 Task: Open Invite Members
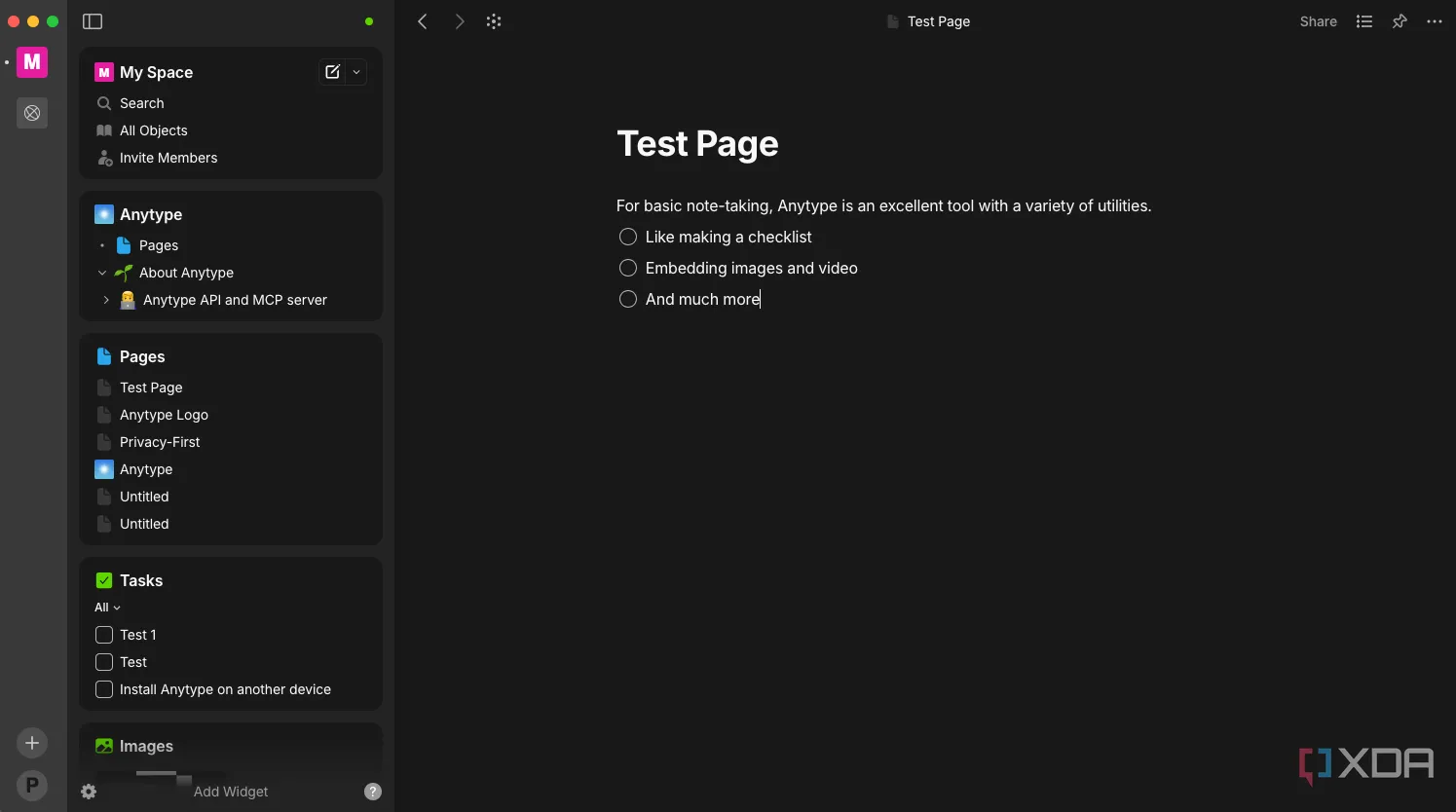[x=168, y=158]
